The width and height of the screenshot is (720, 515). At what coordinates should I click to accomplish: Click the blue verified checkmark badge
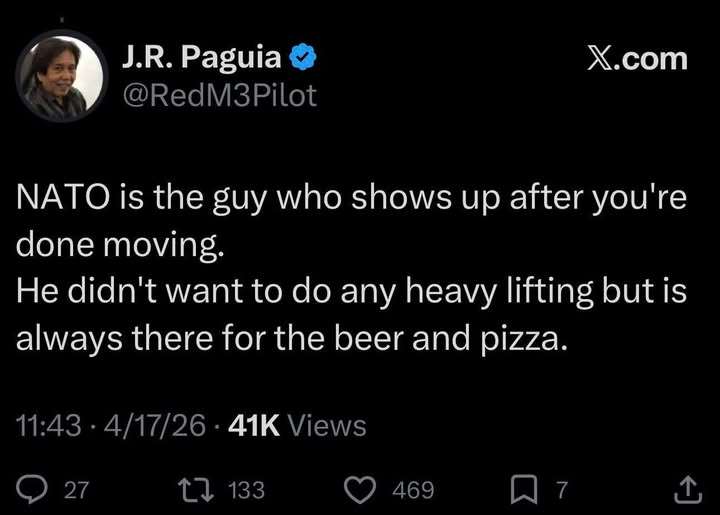click(304, 58)
